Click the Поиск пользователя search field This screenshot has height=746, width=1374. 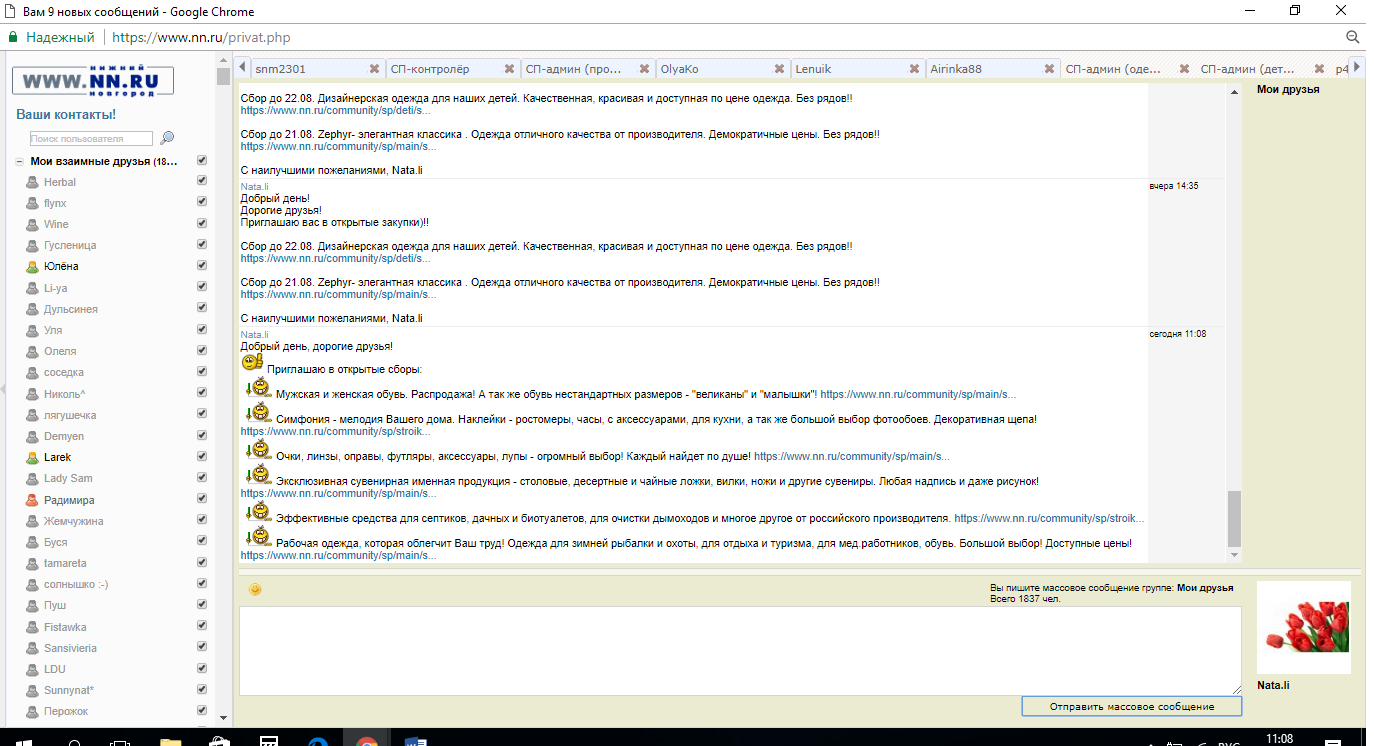tap(91, 139)
